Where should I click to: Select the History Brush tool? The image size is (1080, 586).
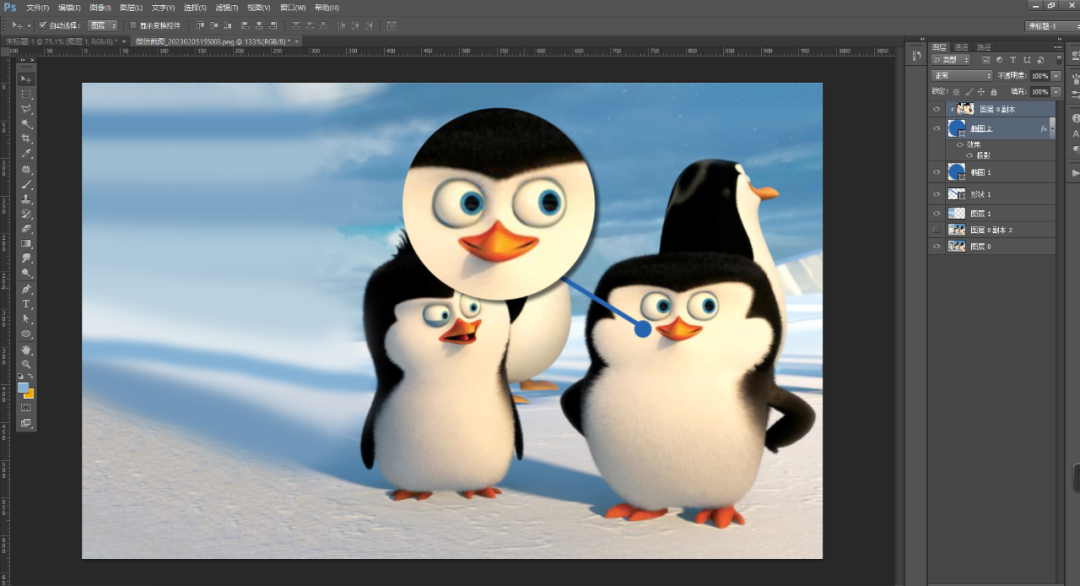click(x=26, y=214)
